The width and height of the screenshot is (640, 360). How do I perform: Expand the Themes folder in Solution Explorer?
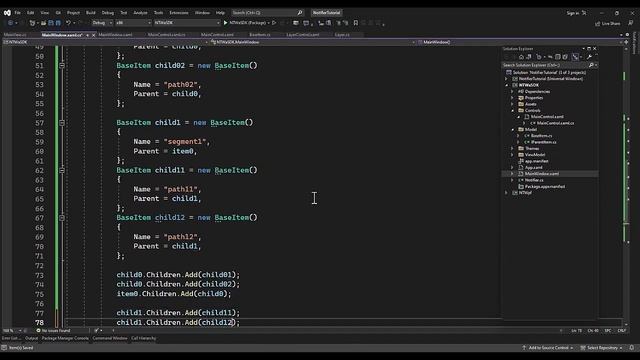(x=513, y=149)
